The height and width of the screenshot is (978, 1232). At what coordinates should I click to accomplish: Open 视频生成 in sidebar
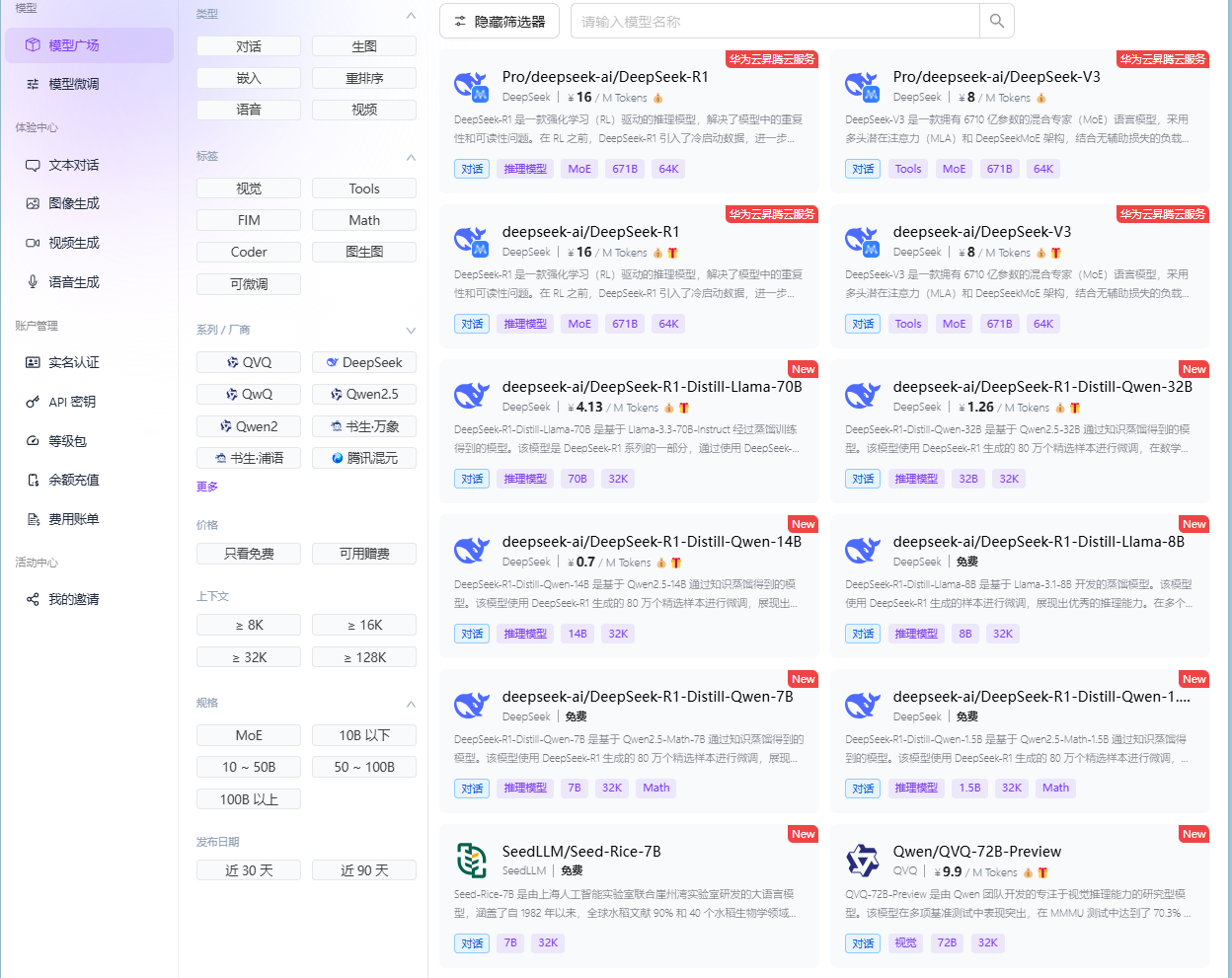[x=89, y=243]
